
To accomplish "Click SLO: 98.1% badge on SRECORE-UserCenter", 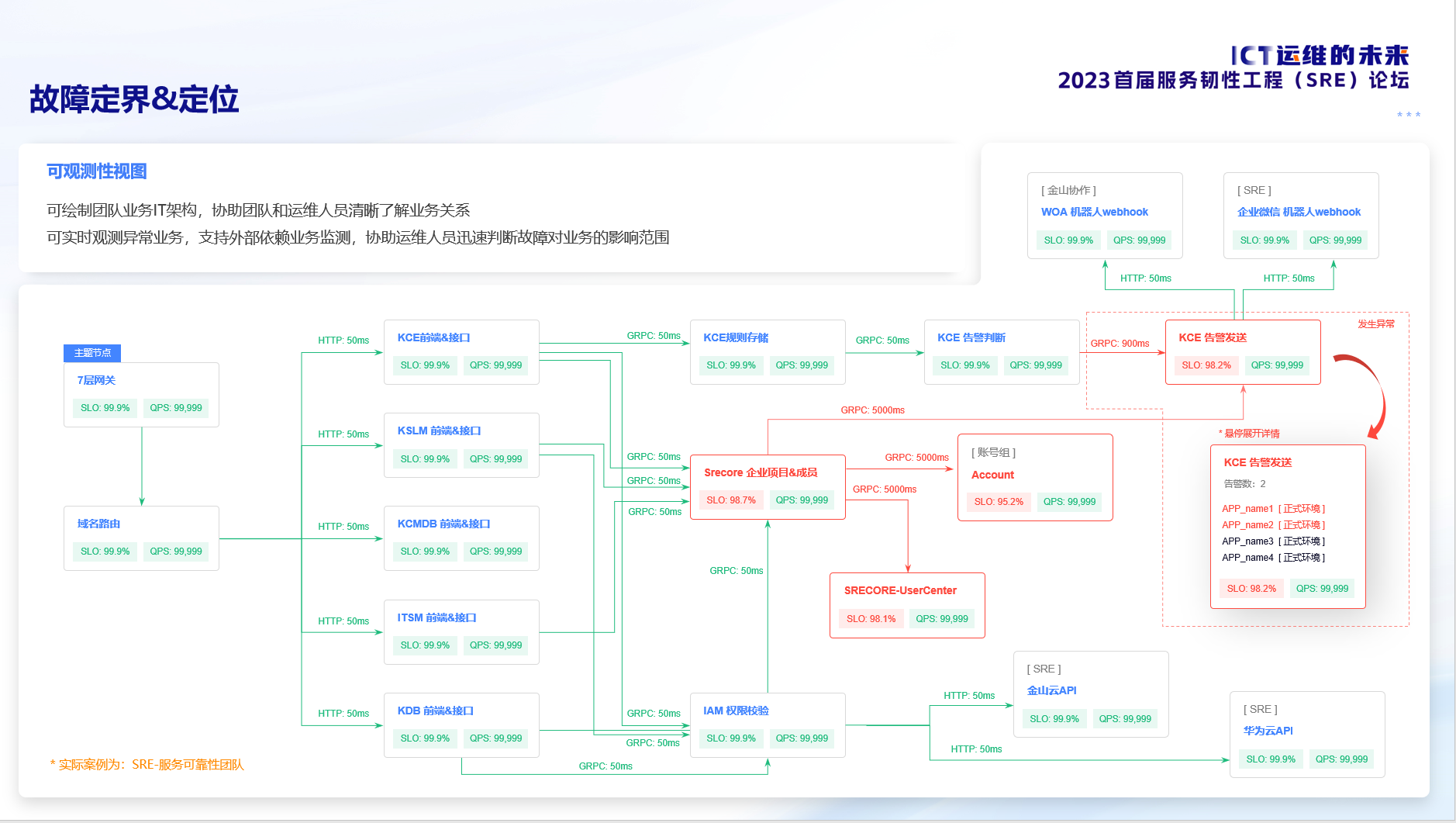I will (x=871, y=619).
